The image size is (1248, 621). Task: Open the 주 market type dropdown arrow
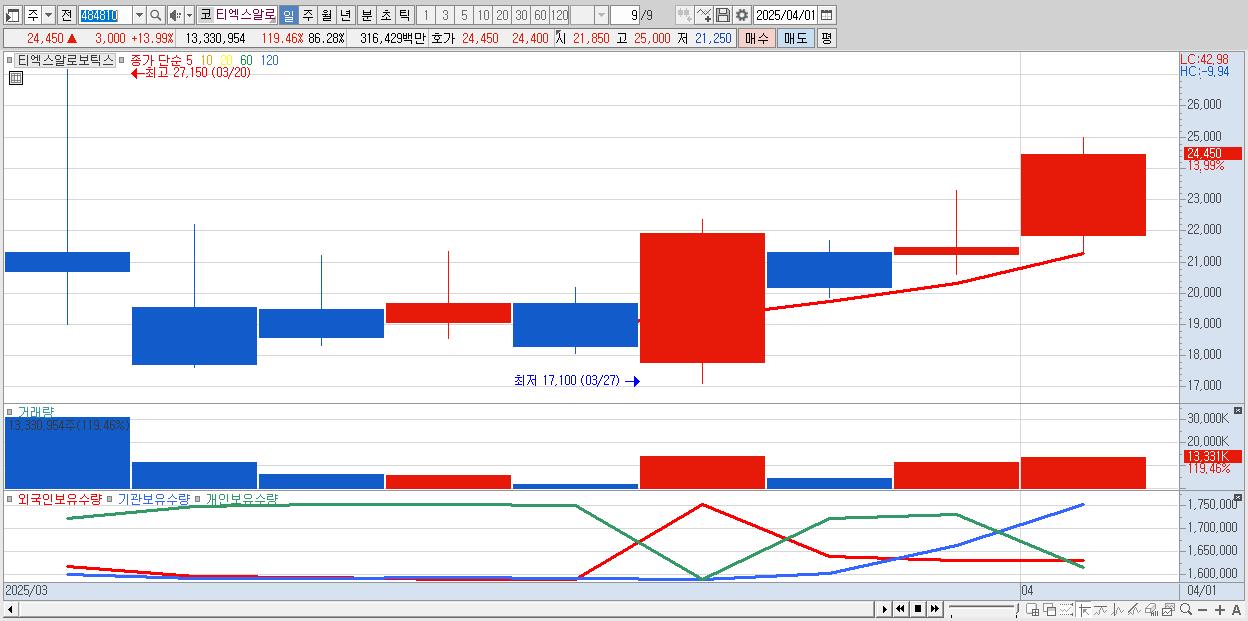pyautogui.click(x=49, y=15)
